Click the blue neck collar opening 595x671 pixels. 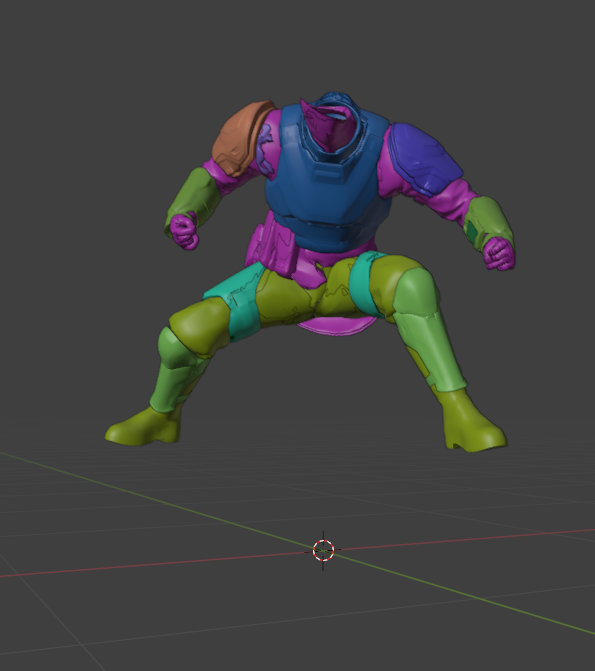[x=334, y=128]
